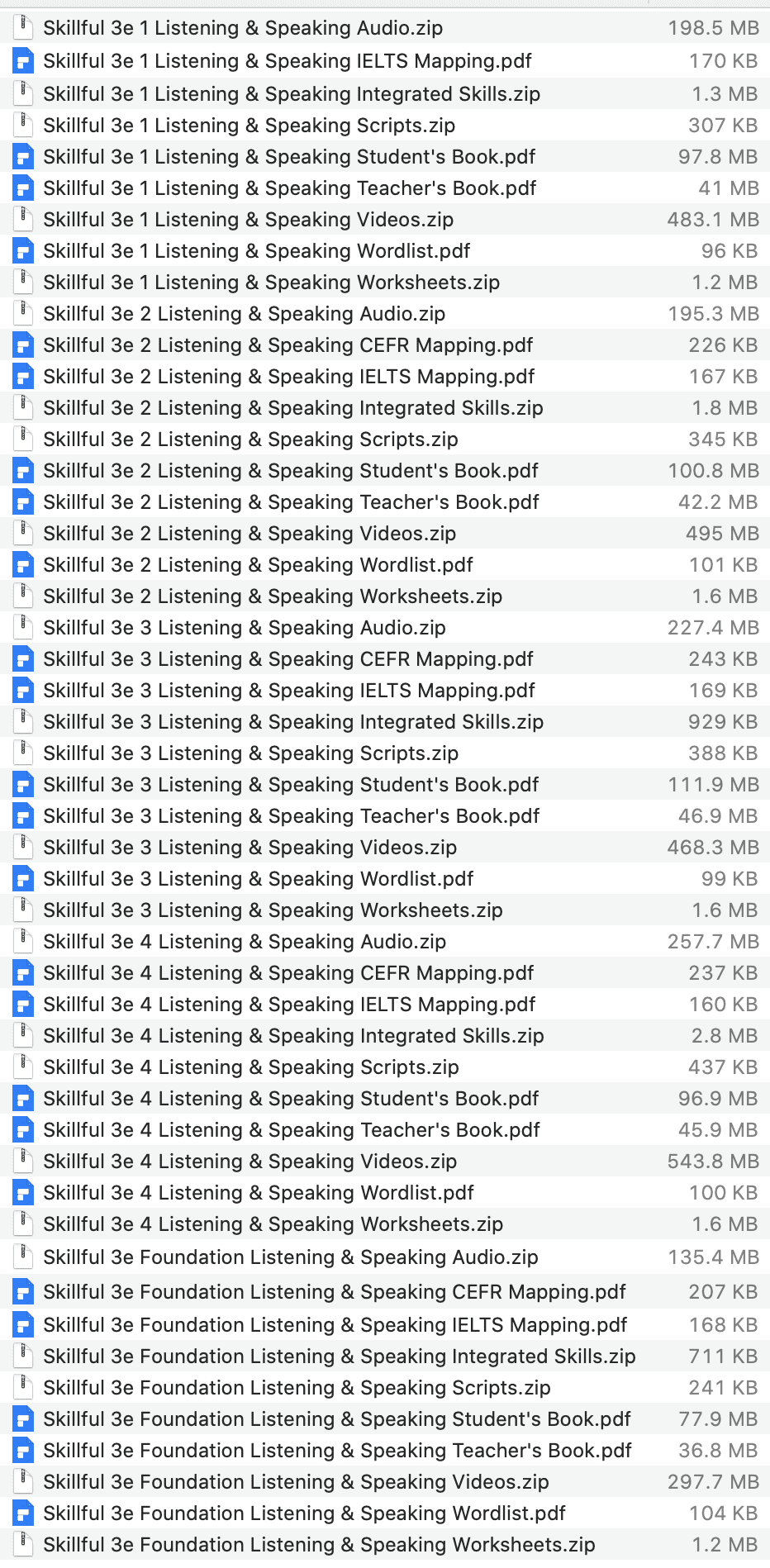
Task: Click the zip icon of Skillful 3e 1 Worksheets.zip
Action: [24, 282]
